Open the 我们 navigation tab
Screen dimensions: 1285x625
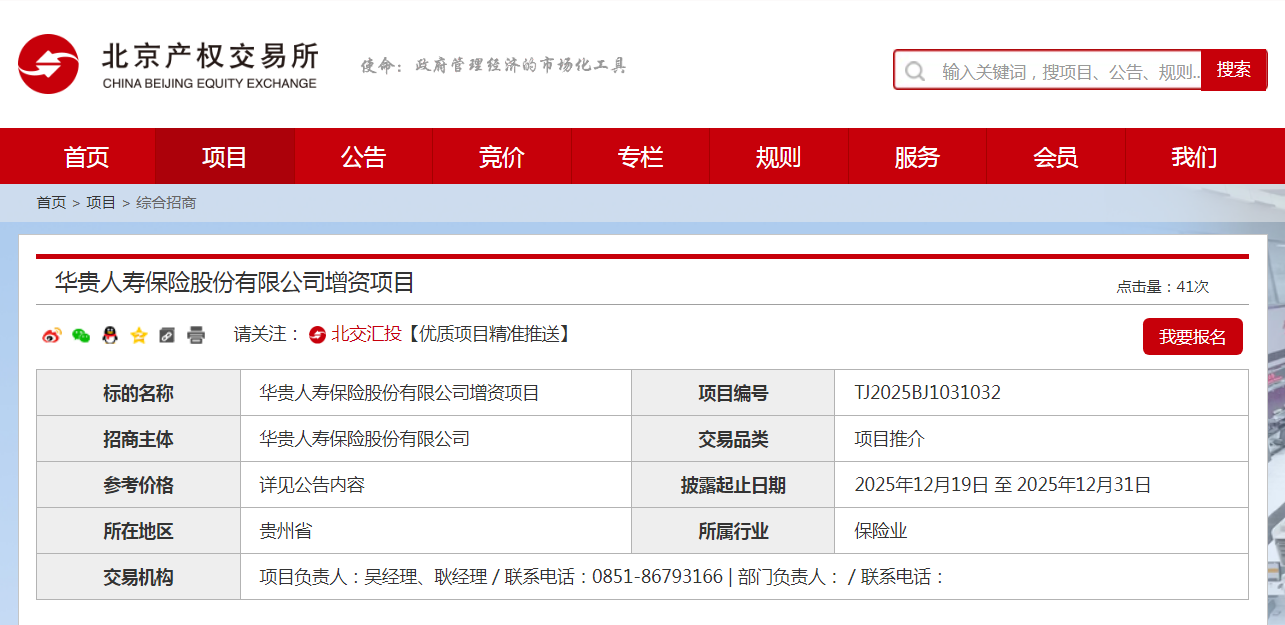[x=1194, y=156]
